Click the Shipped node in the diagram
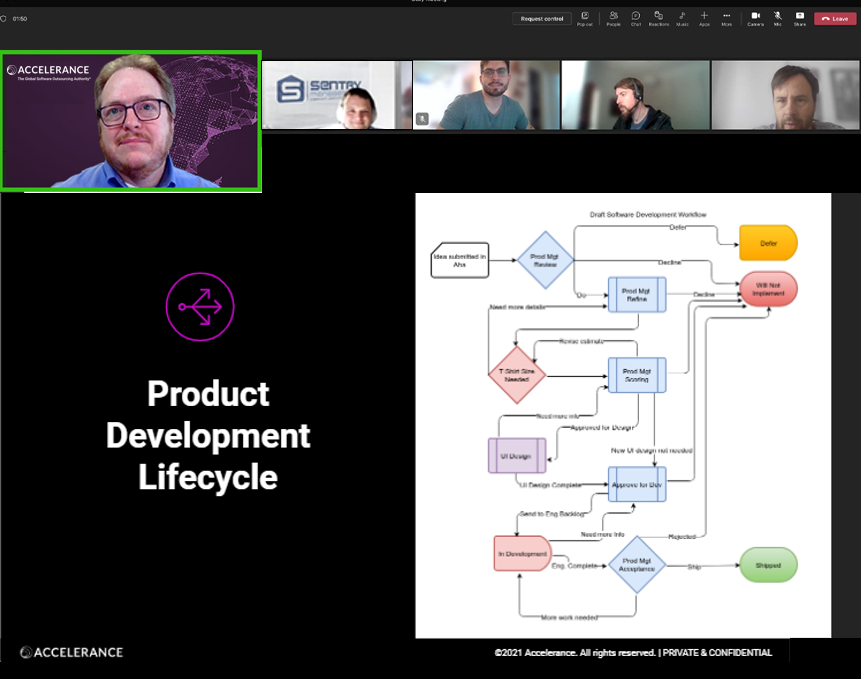This screenshot has height=679, width=861. click(x=768, y=565)
